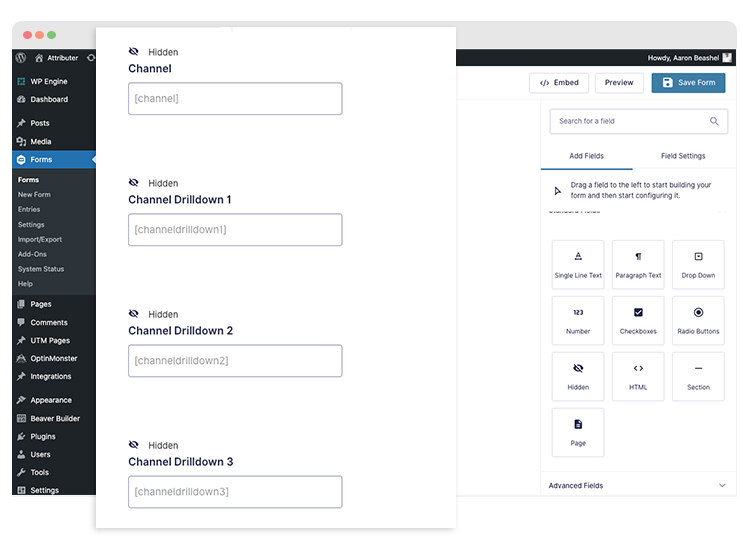Click the Tools wrench icon
This screenshot has height=544, width=742.
point(21,472)
